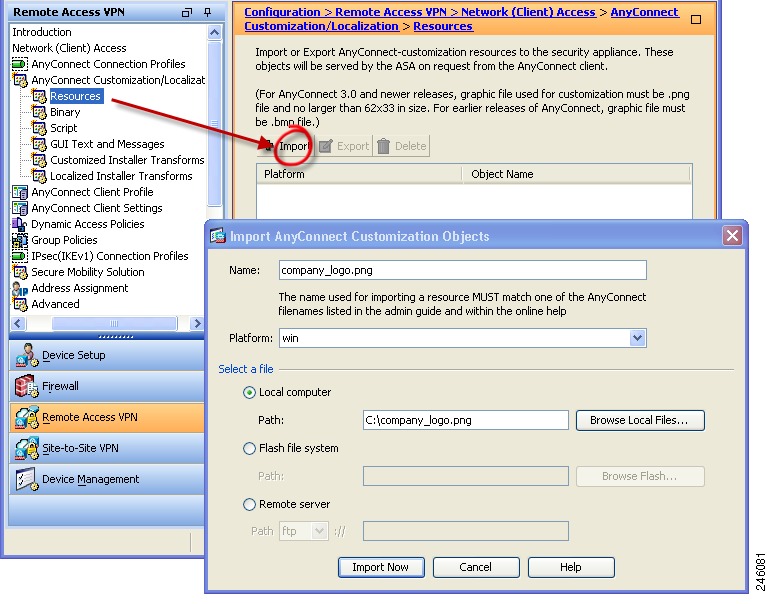Click the tree horizontal scroll left arrow
Viewport: 767px width, 604px height.
coord(18,324)
